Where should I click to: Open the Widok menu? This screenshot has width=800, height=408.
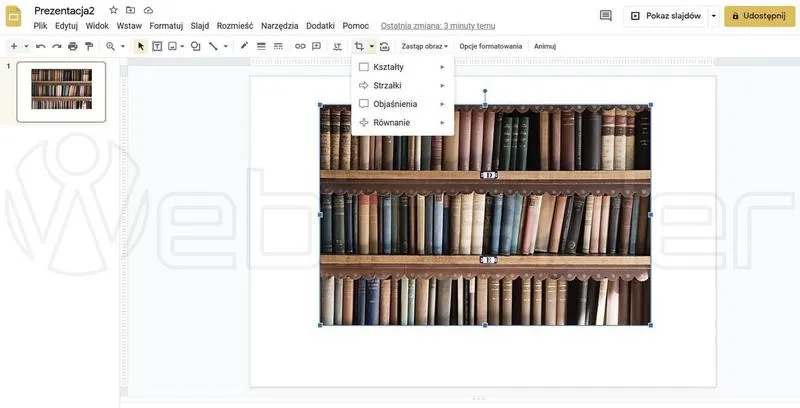pos(97,26)
